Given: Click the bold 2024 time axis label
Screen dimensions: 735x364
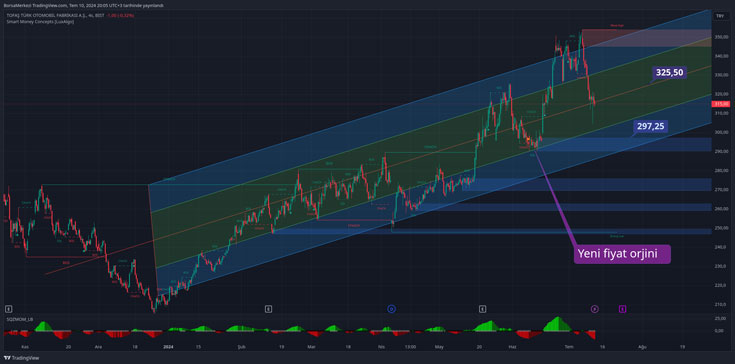Looking at the screenshot, I should pos(167,347).
